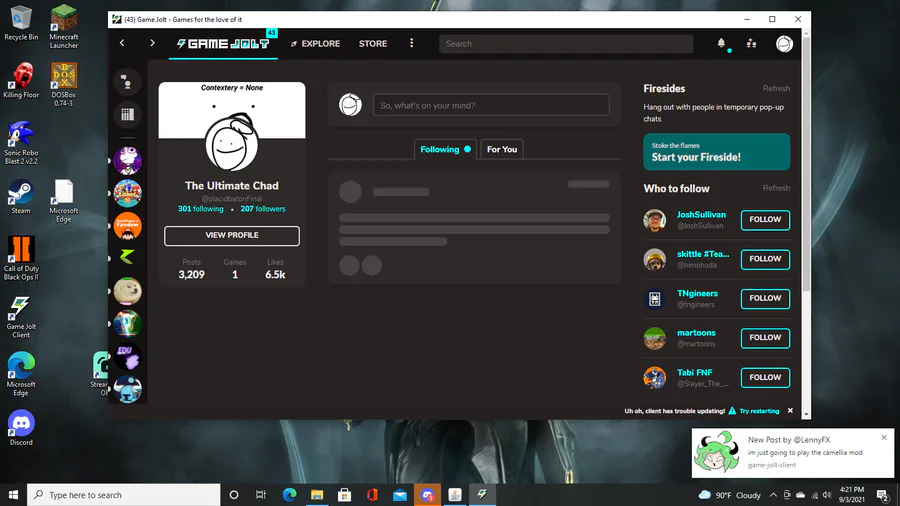Switch to the For You tab
The image size is (900, 506).
click(x=502, y=149)
